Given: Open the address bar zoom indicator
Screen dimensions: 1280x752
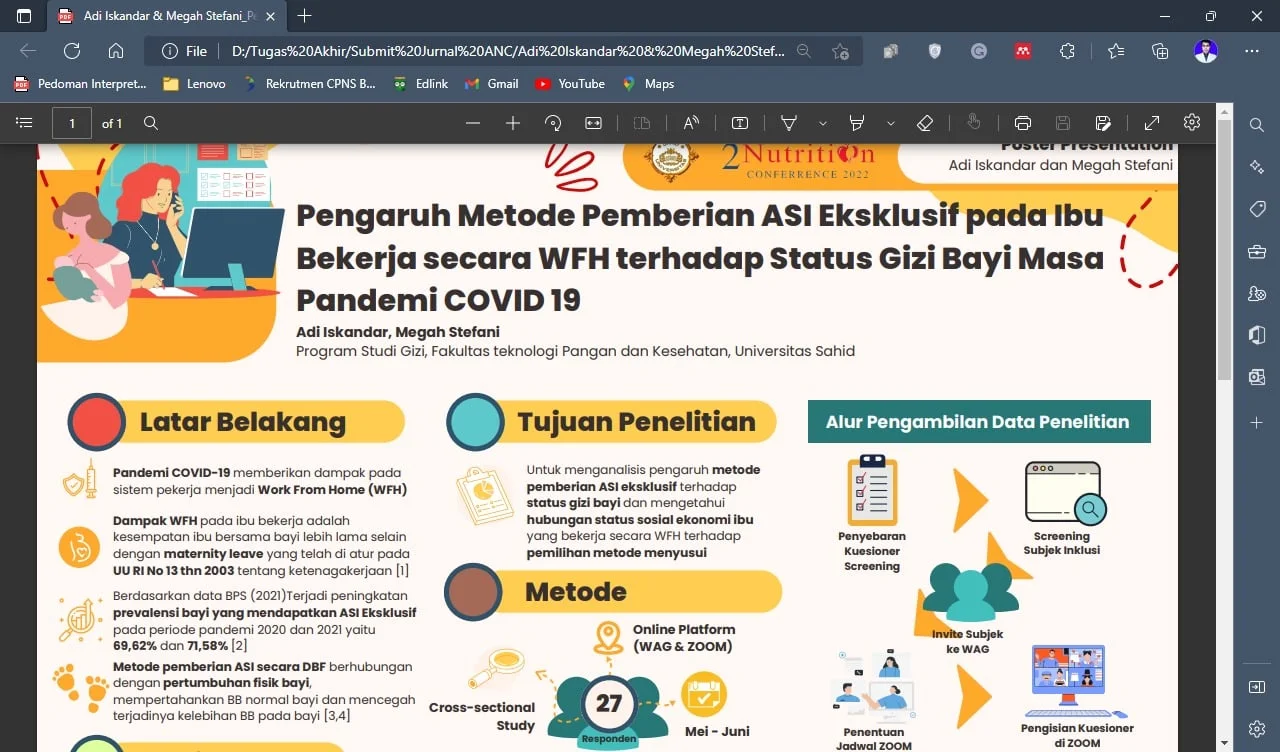Looking at the screenshot, I should click(x=804, y=51).
